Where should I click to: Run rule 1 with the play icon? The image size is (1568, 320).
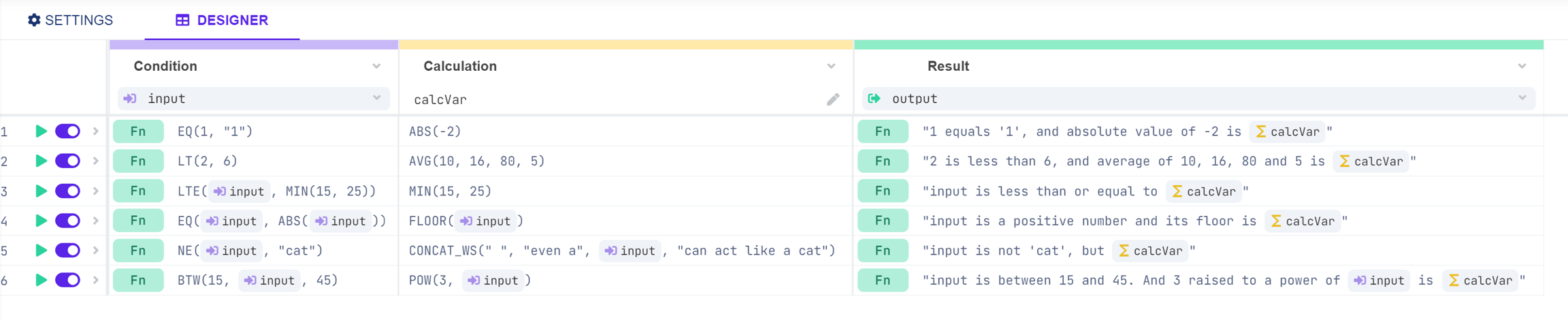41,131
